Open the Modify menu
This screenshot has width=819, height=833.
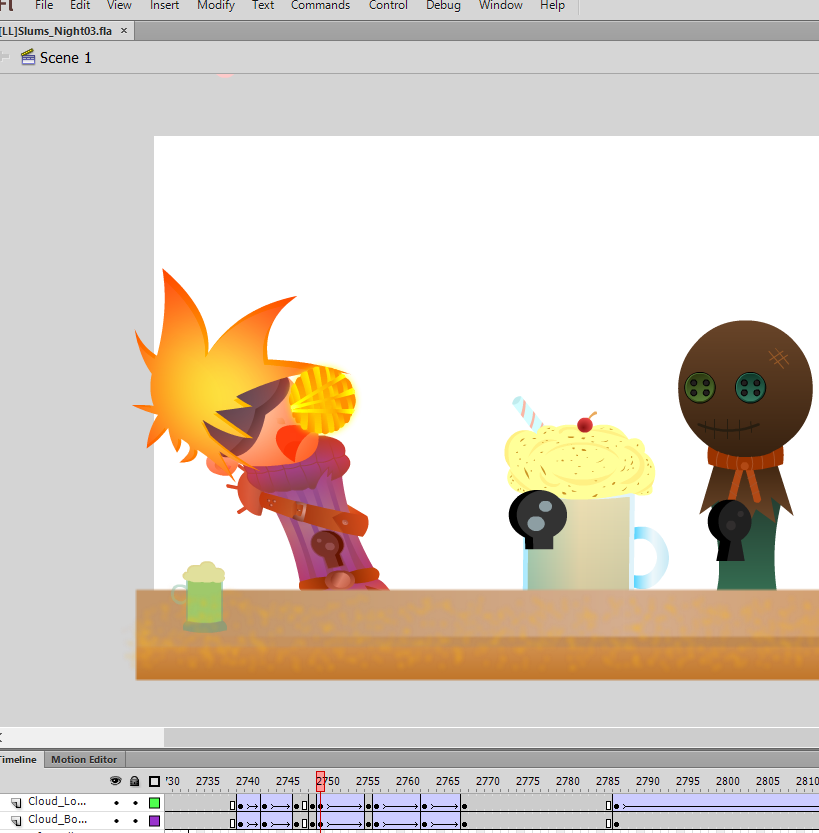[216, 6]
